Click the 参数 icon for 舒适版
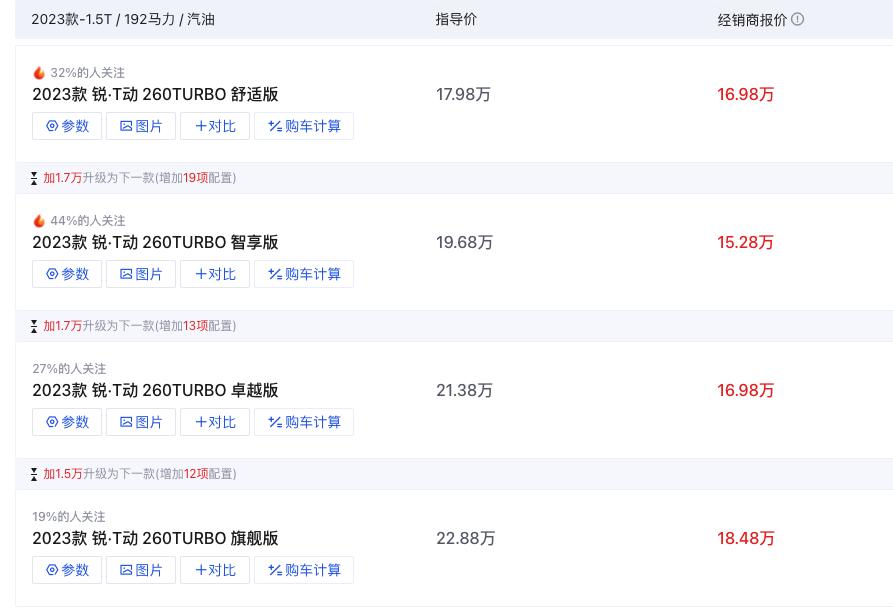893x612 pixels. point(52,126)
